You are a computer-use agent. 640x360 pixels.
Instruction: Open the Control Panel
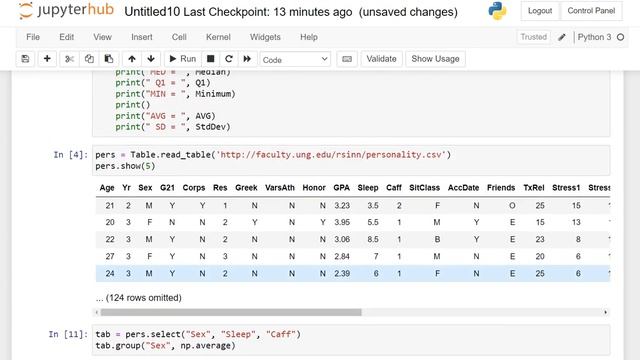(591, 11)
